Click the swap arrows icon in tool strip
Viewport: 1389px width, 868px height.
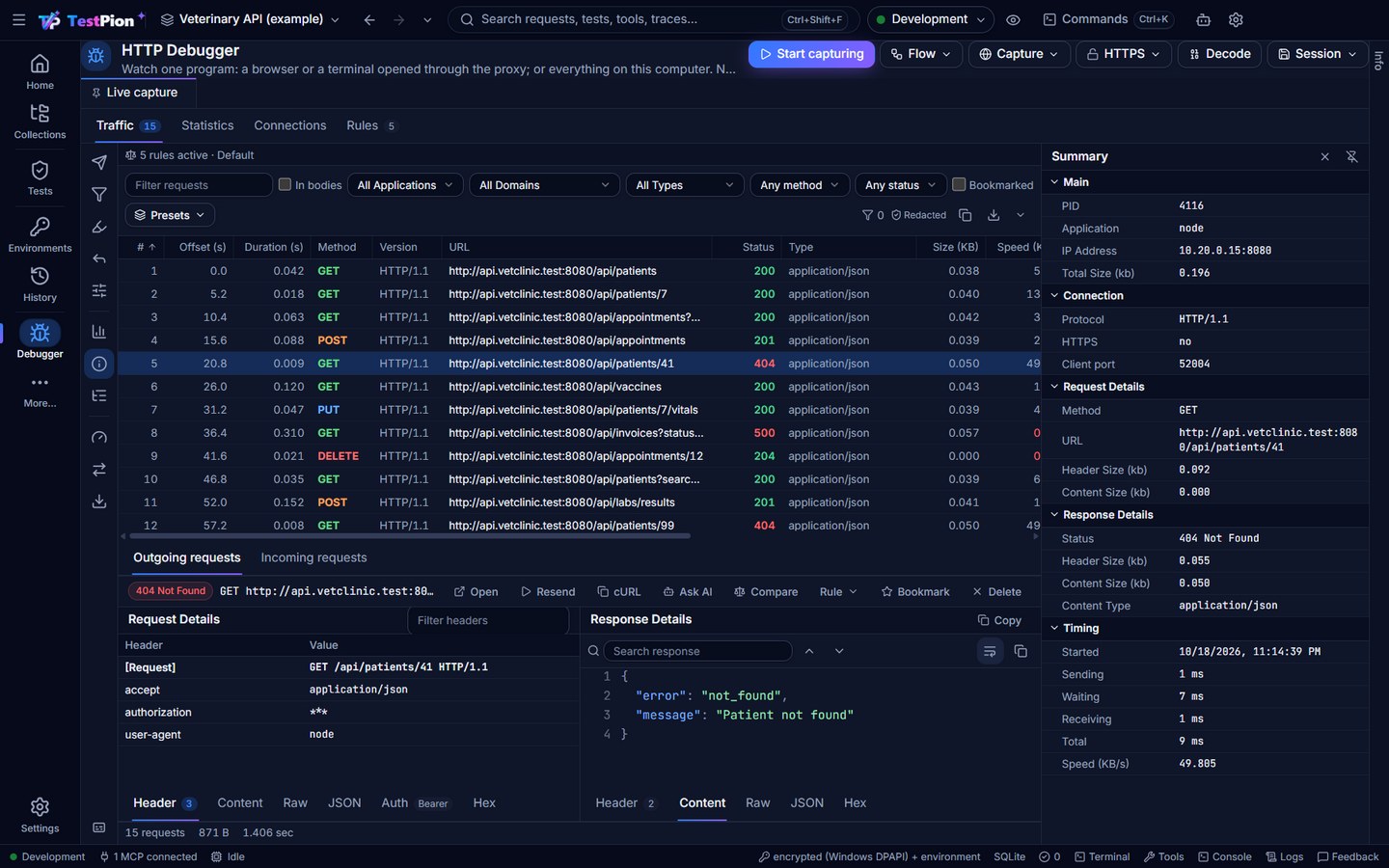coord(99,470)
